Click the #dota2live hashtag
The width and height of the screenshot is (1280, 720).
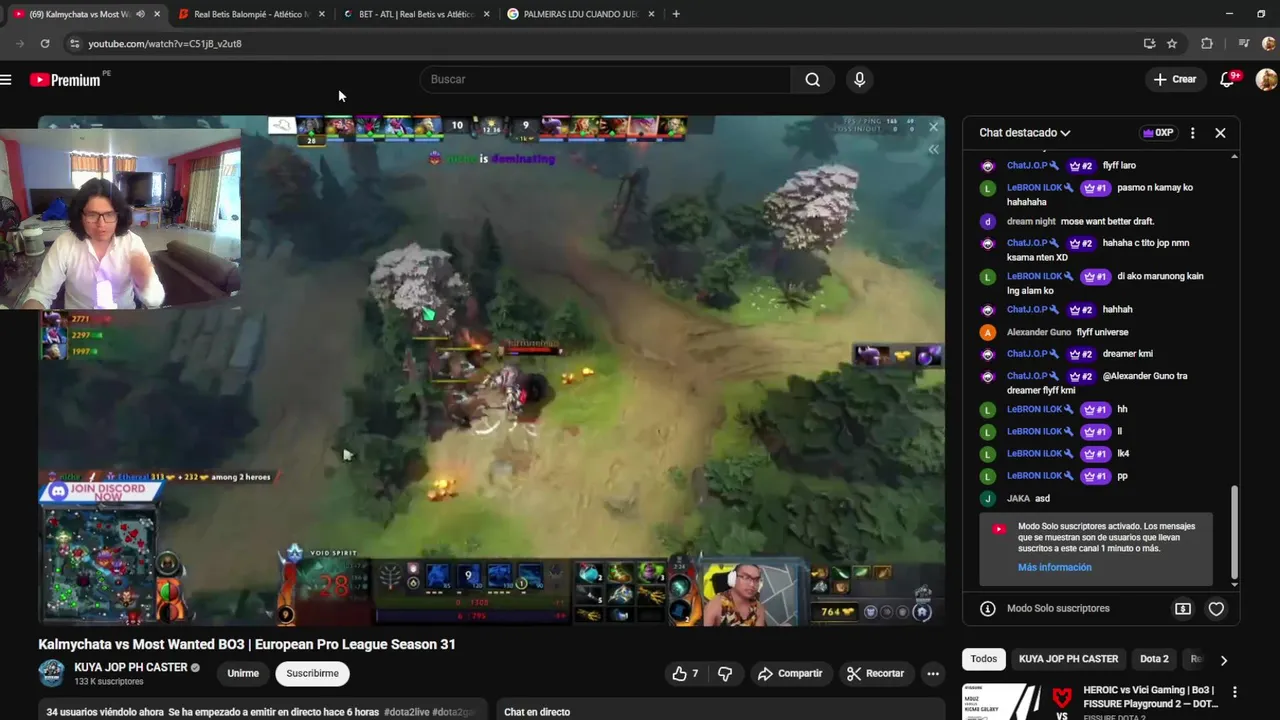406,712
